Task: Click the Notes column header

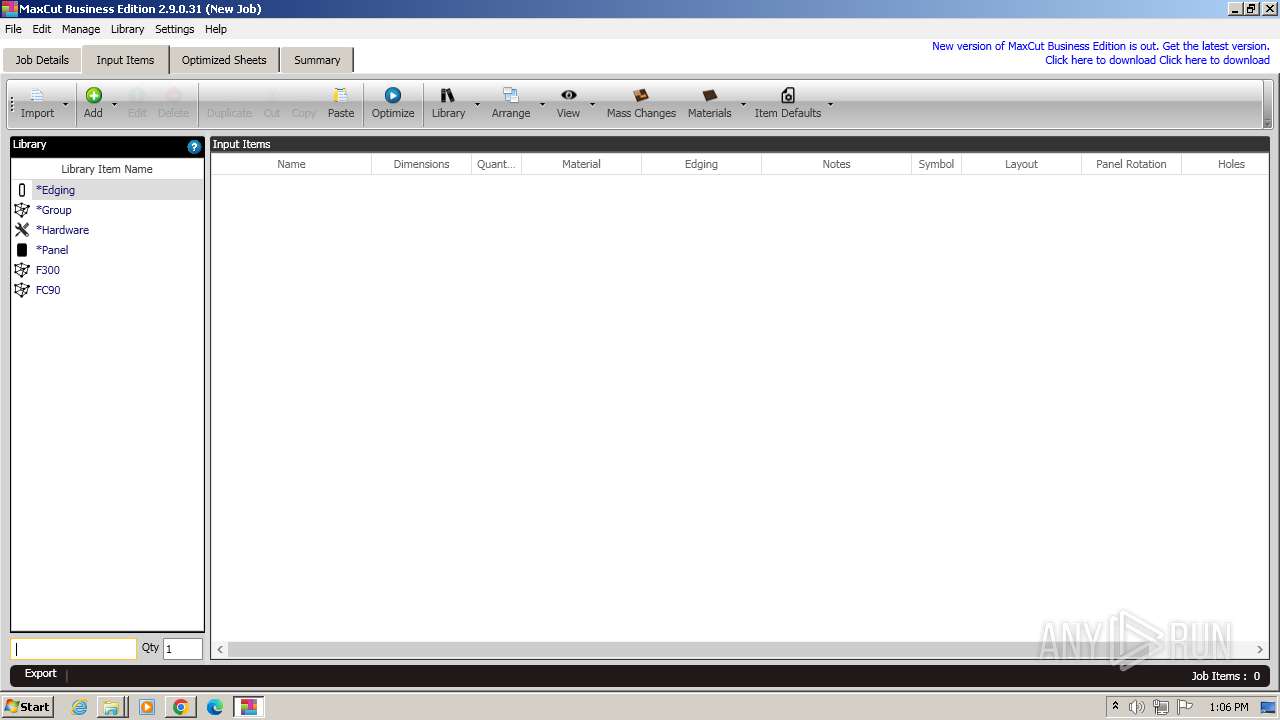Action: pyautogui.click(x=836, y=164)
